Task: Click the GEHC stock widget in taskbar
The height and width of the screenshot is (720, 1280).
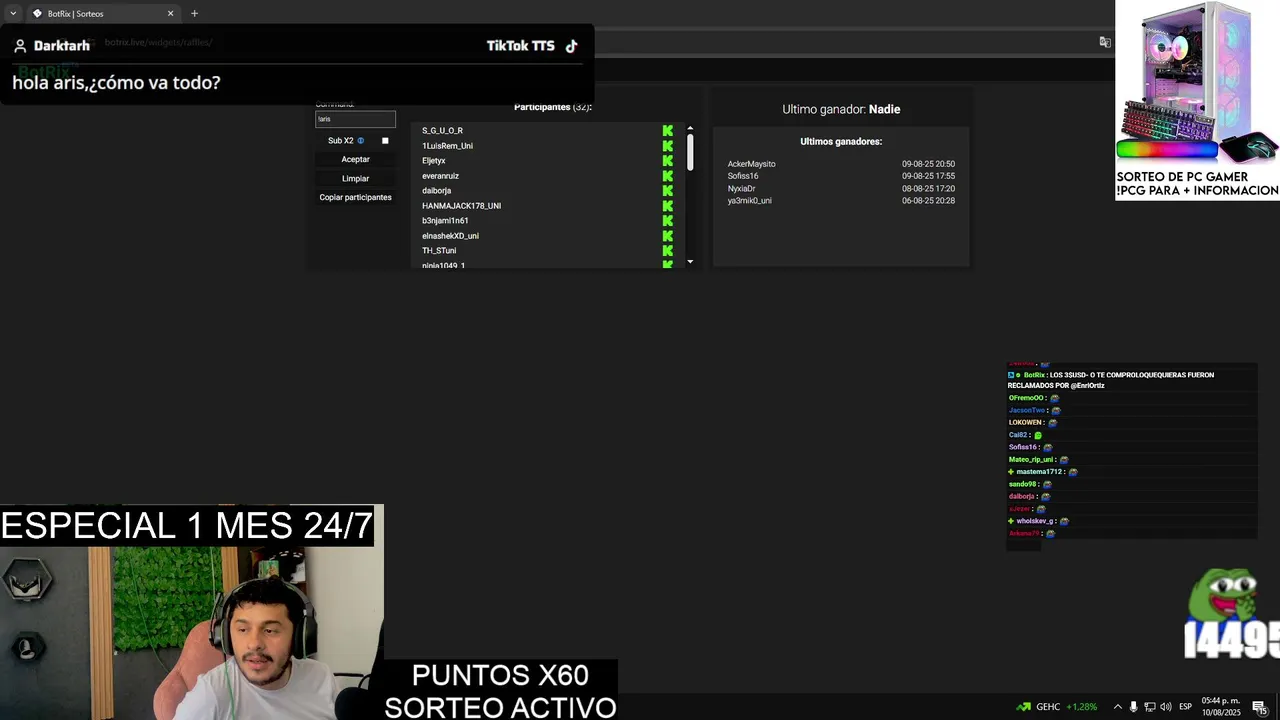Action: coord(1056,707)
